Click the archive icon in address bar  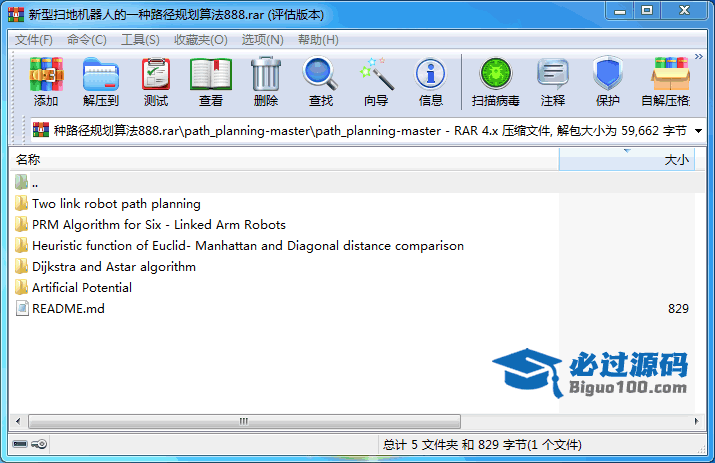[41, 130]
